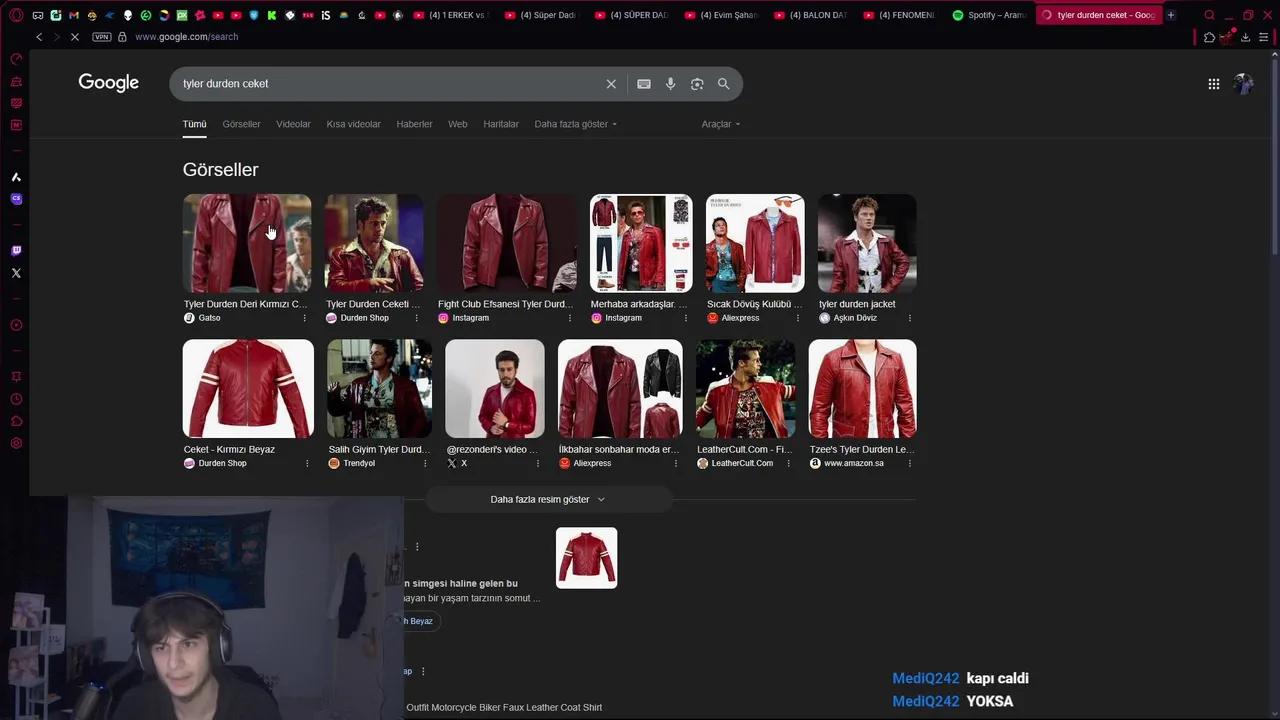Open a new tab with plus button
The width and height of the screenshot is (1280, 720).
tap(1171, 15)
